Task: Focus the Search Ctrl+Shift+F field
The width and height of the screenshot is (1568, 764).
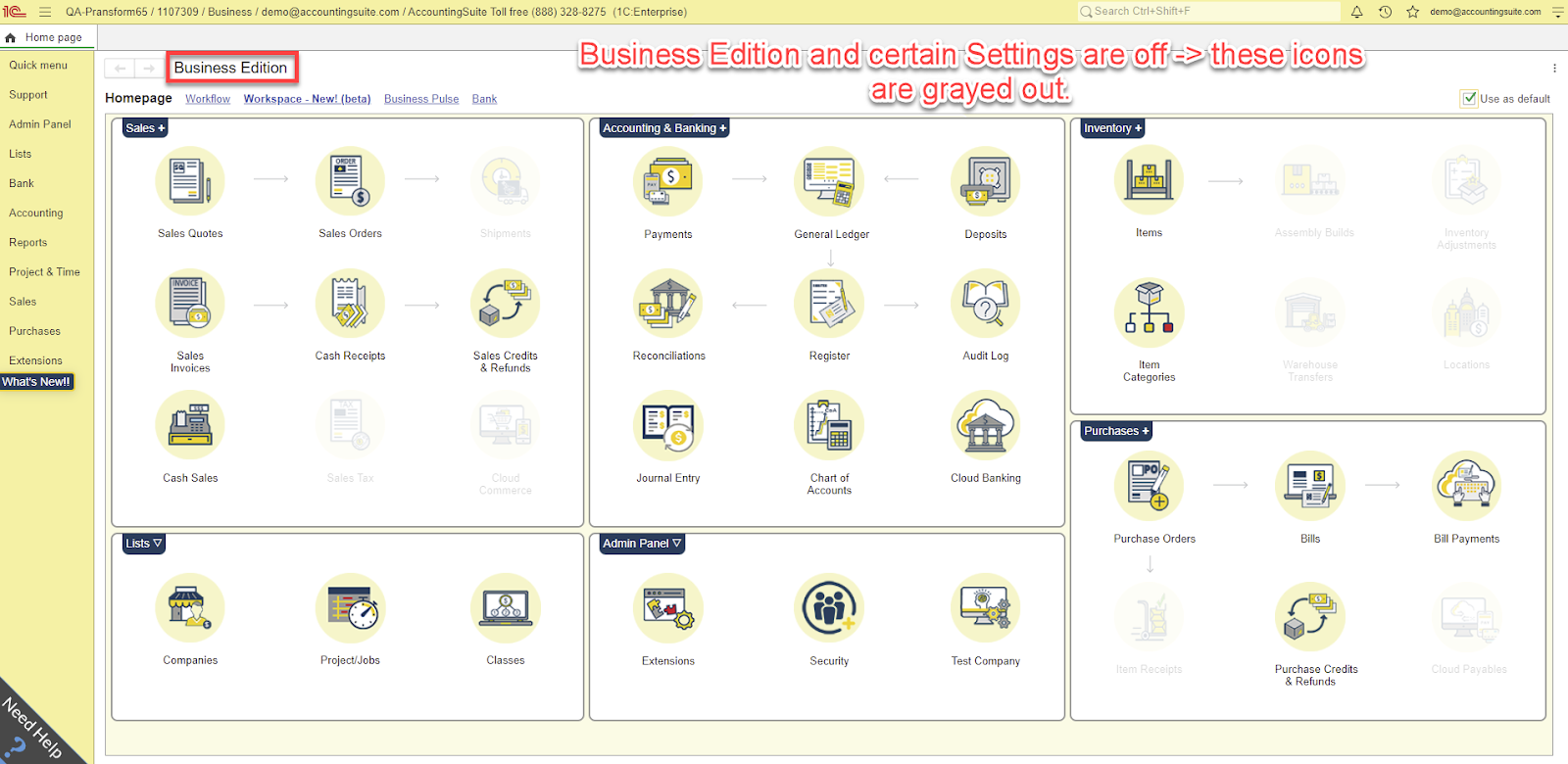Action: tap(1208, 12)
